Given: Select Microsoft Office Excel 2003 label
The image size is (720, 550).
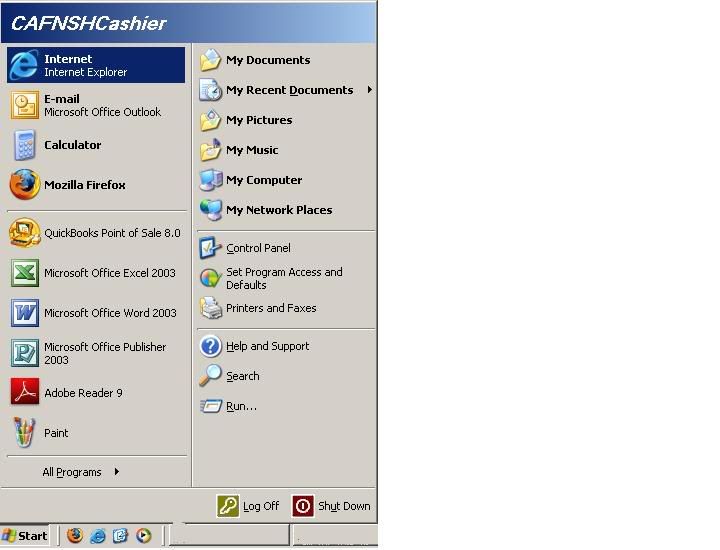Looking at the screenshot, I should [x=110, y=273].
